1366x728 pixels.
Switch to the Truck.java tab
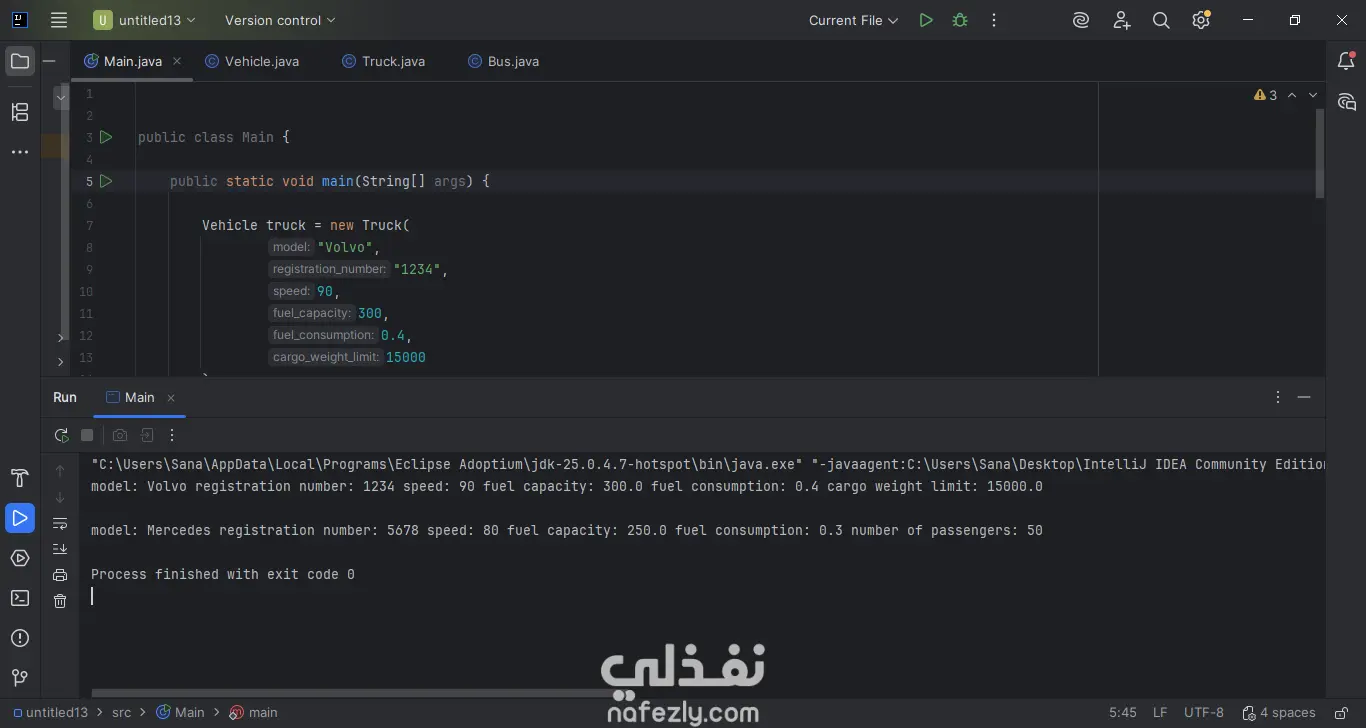pos(384,61)
